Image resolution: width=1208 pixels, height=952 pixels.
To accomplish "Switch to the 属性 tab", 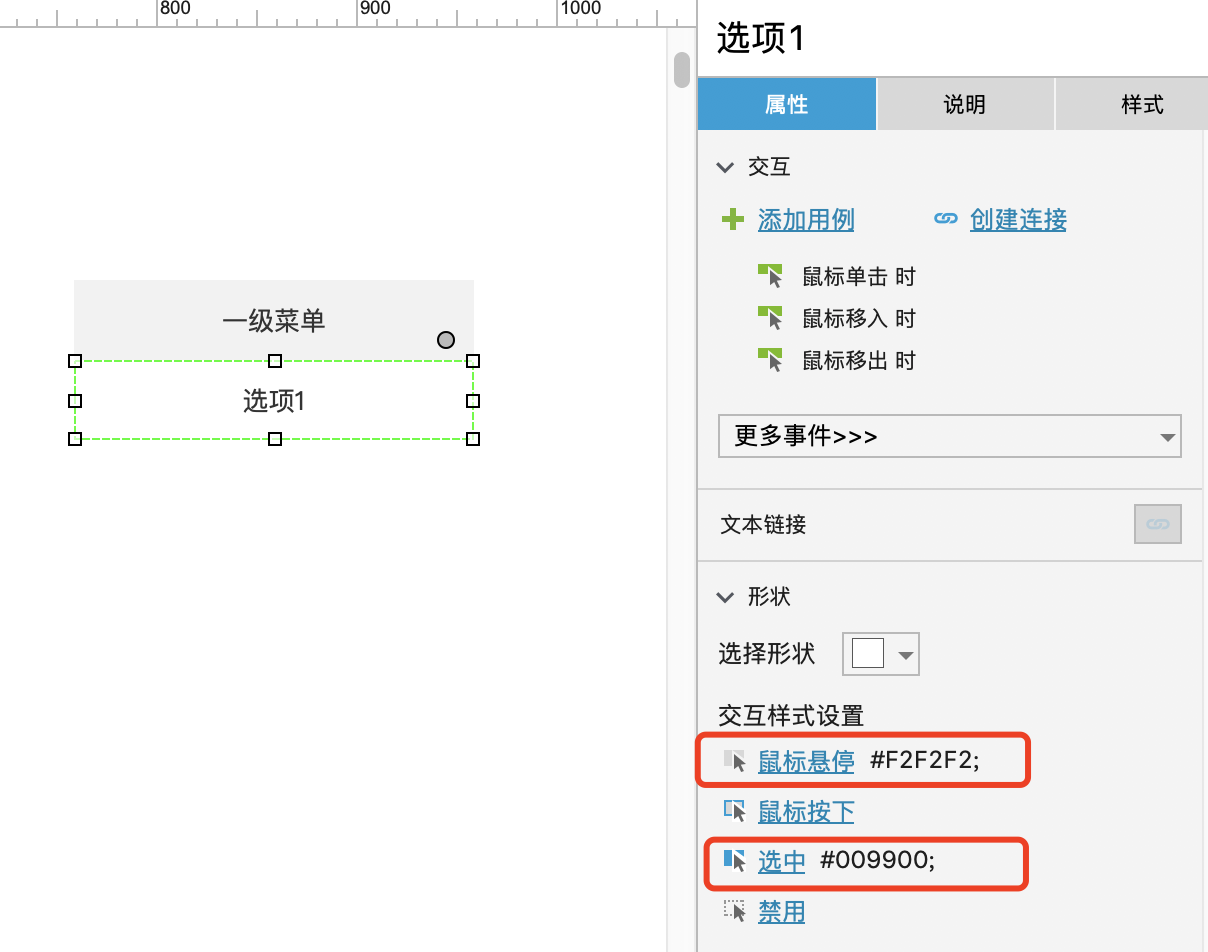I will [x=787, y=104].
